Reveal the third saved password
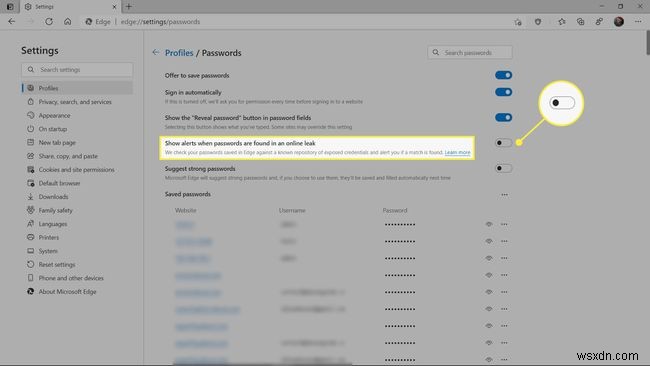This screenshot has width=650, height=366. tap(489, 258)
